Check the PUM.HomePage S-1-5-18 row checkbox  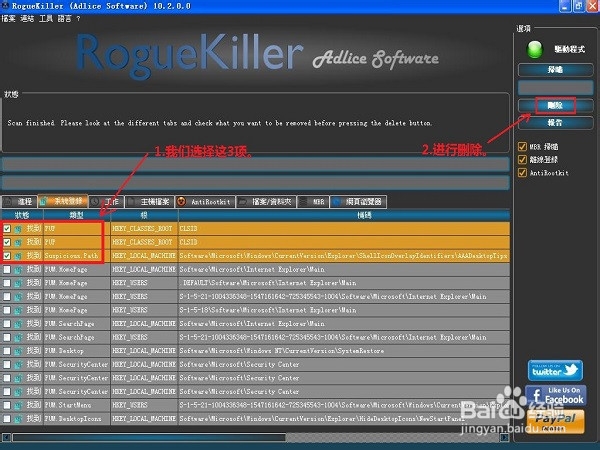point(7,310)
